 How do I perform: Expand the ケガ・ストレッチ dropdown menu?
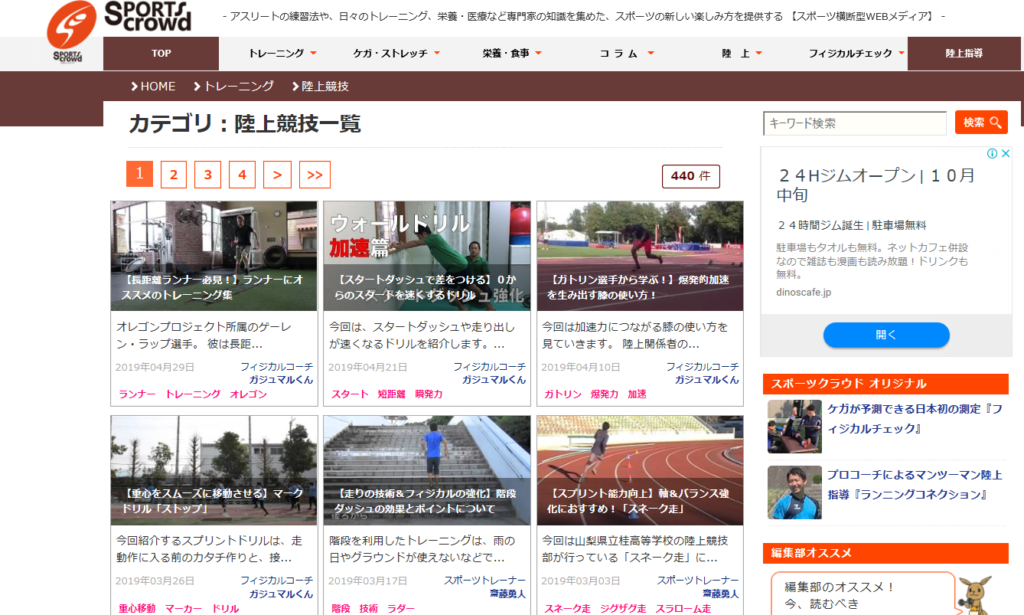pos(396,54)
